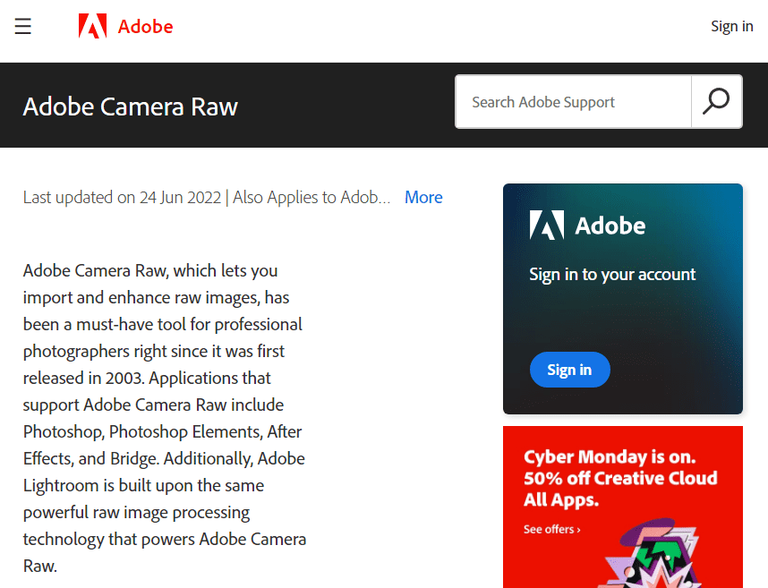The image size is (768, 588).
Task: Click the Adobe Camera Raw page title
Action: (x=130, y=106)
